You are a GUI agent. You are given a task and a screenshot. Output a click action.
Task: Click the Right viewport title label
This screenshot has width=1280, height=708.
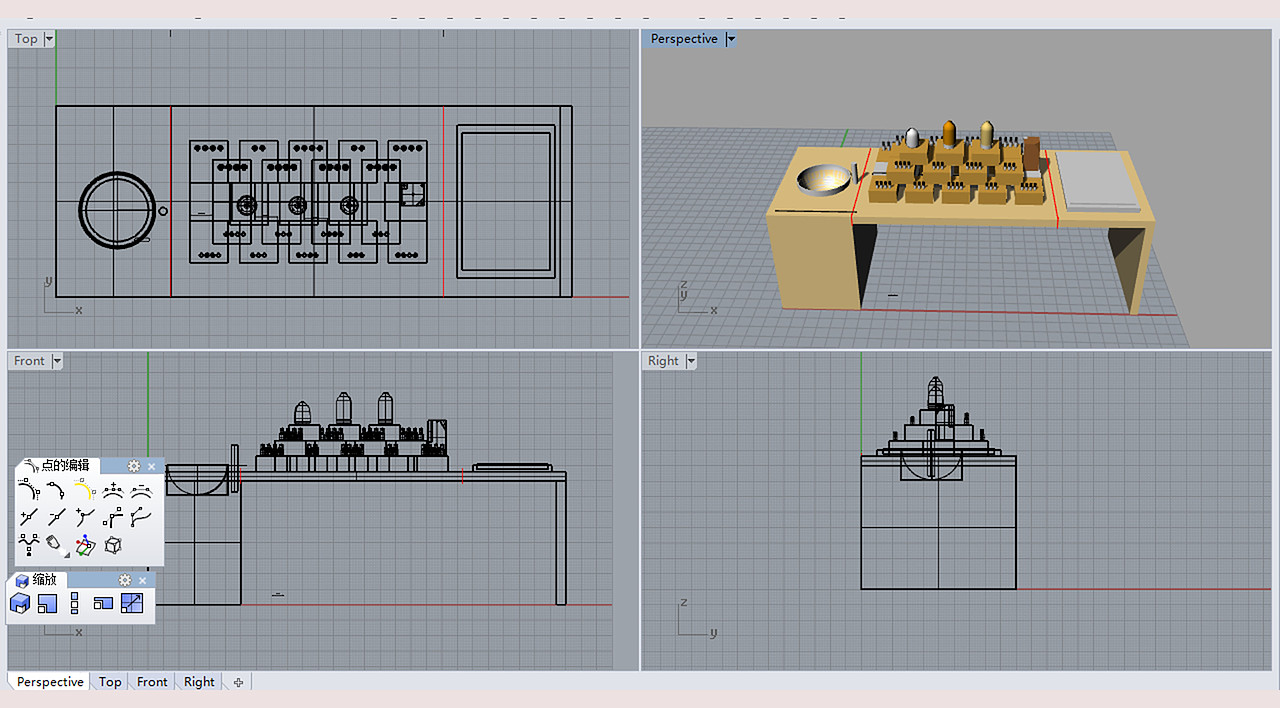(663, 361)
